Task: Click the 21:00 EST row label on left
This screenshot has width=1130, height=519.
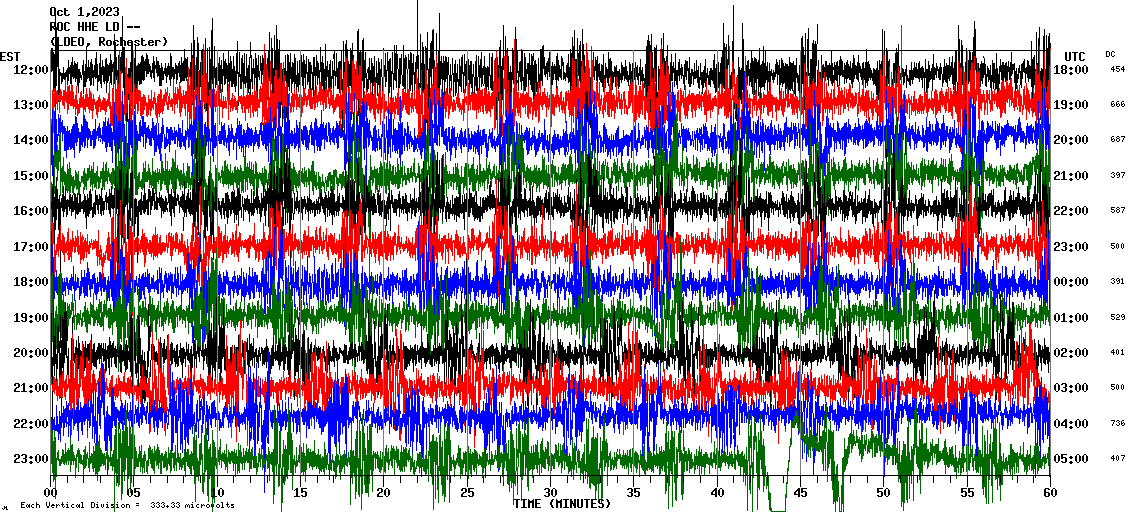Action: [31, 388]
